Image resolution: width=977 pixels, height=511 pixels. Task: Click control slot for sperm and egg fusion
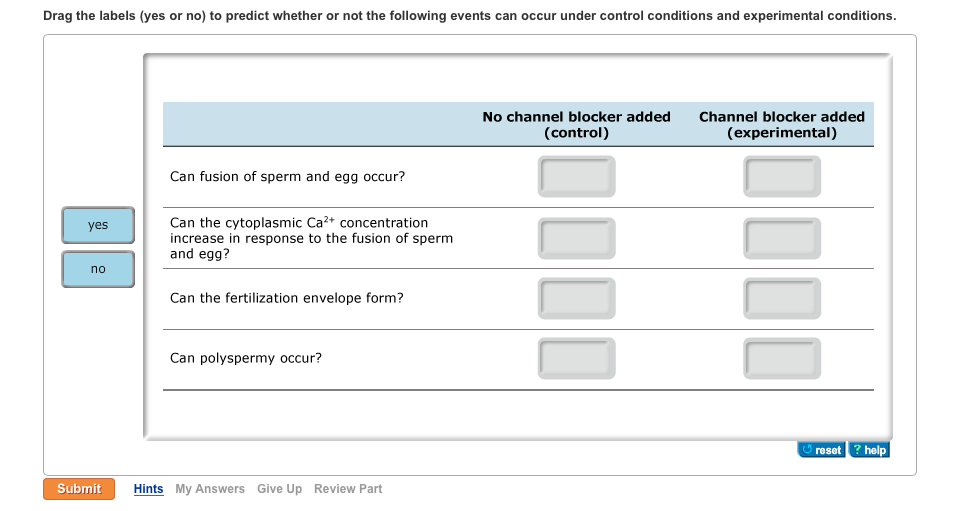point(577,176)
